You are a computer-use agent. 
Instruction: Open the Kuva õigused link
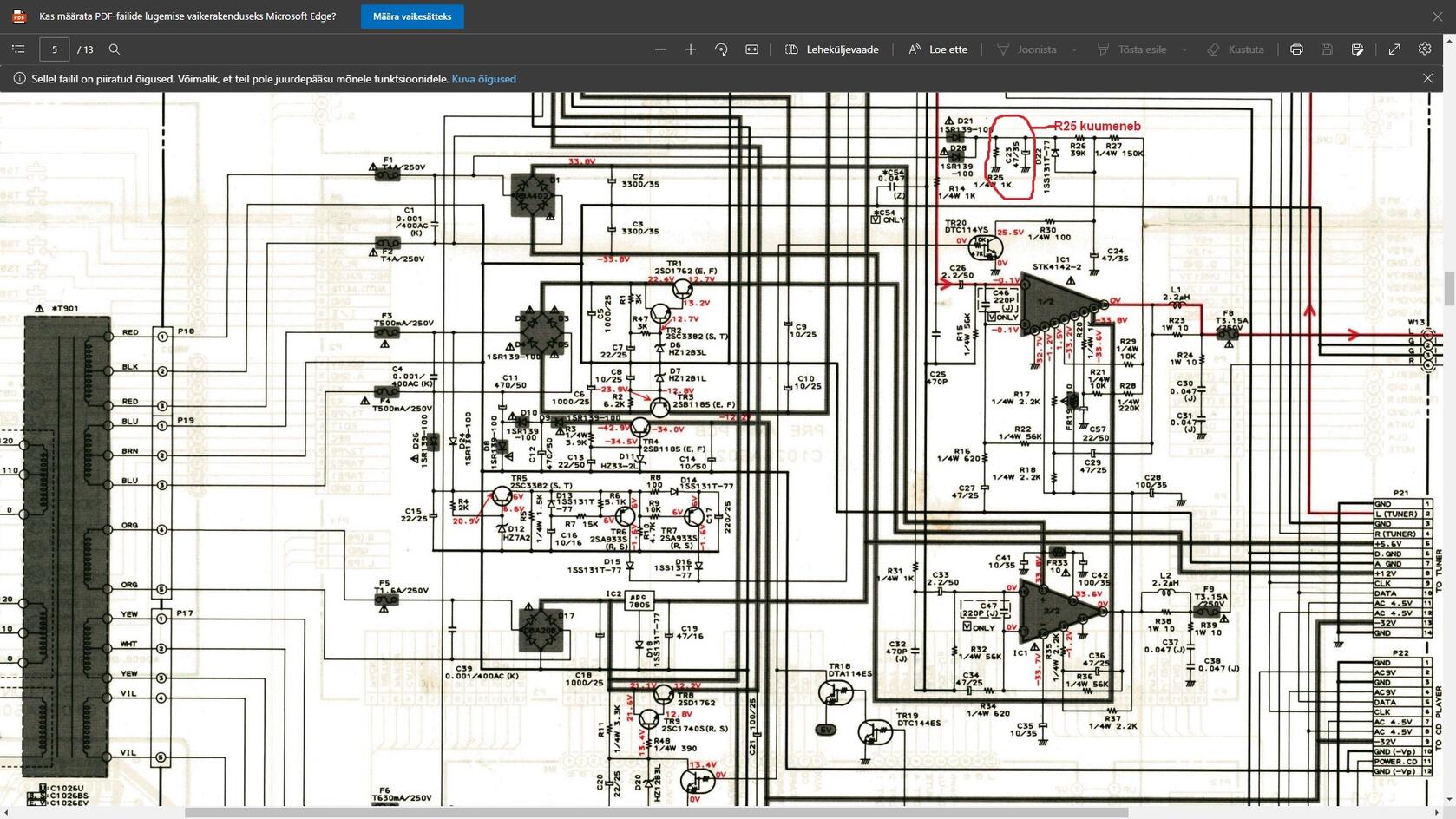pyautogui.click(x=483, y=79)
